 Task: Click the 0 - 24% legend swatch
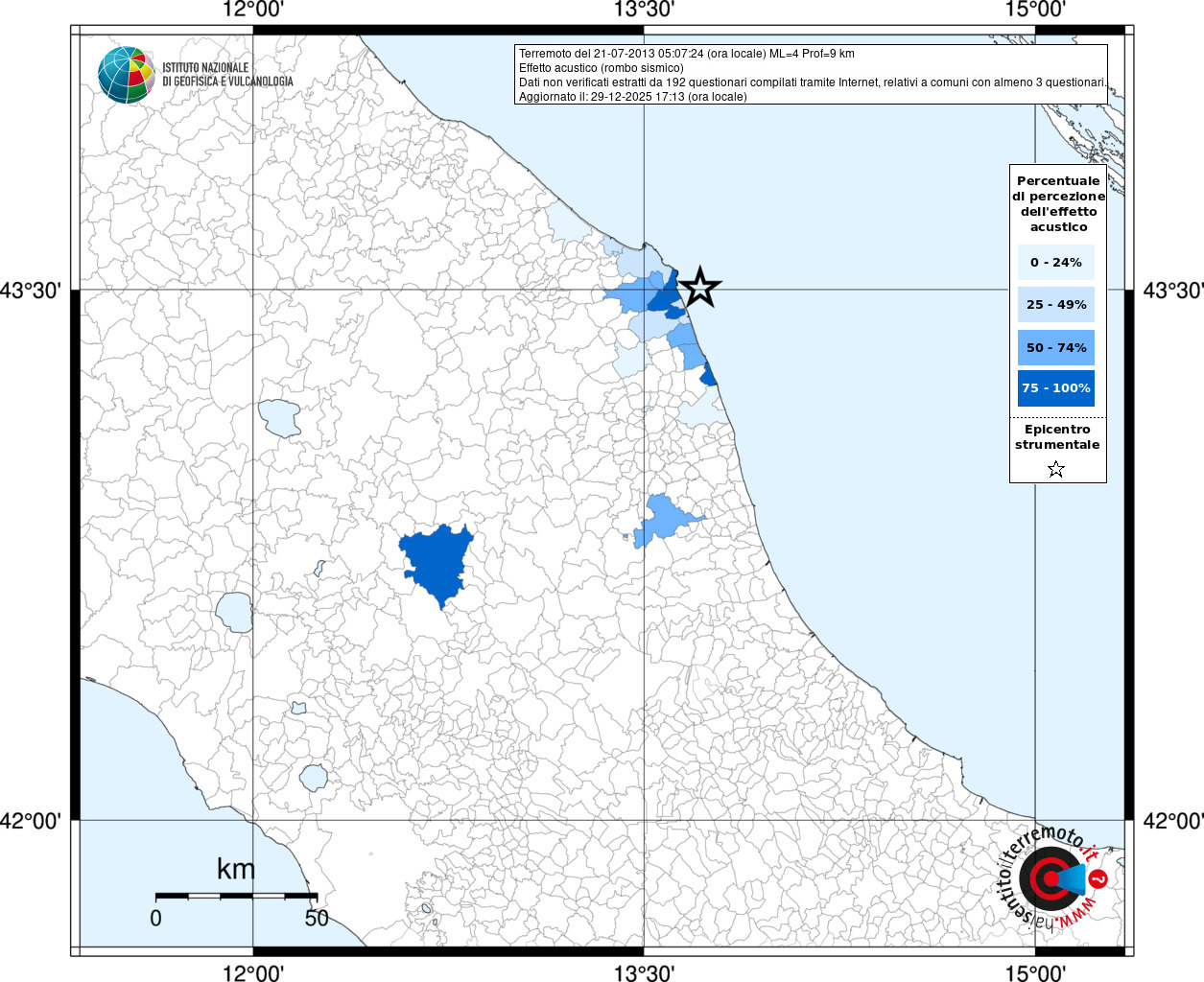pos(1055,263)
